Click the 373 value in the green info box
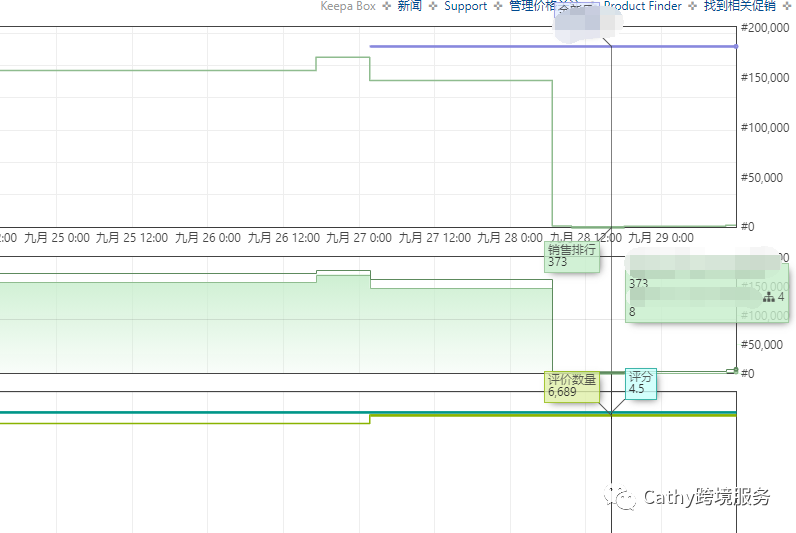 639,283
